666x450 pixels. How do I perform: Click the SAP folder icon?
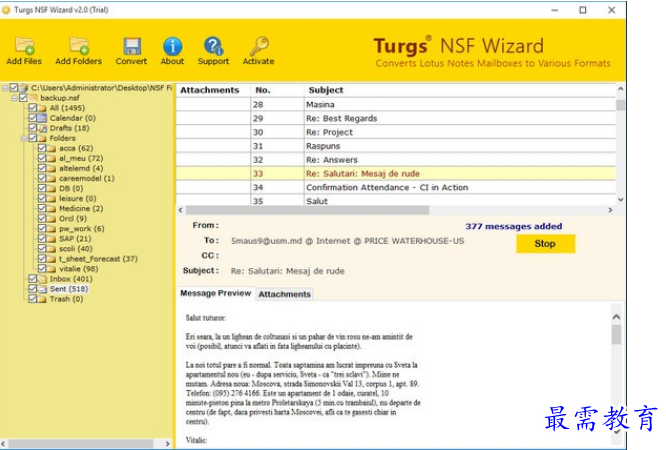pyautogui.click(x=51, y=239)
